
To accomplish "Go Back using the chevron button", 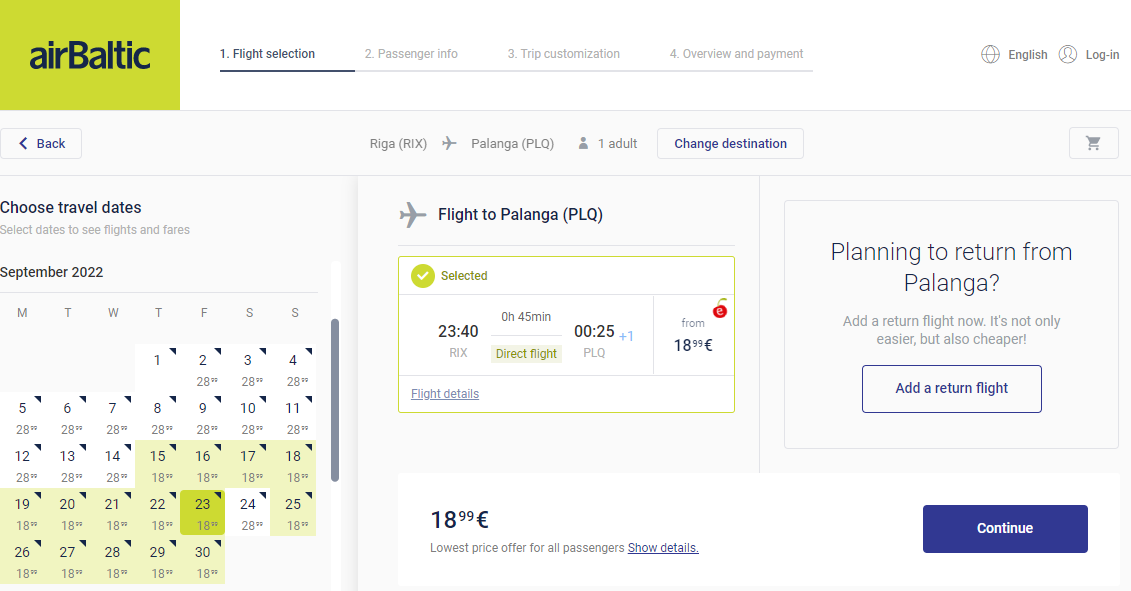I will (41, 144).
